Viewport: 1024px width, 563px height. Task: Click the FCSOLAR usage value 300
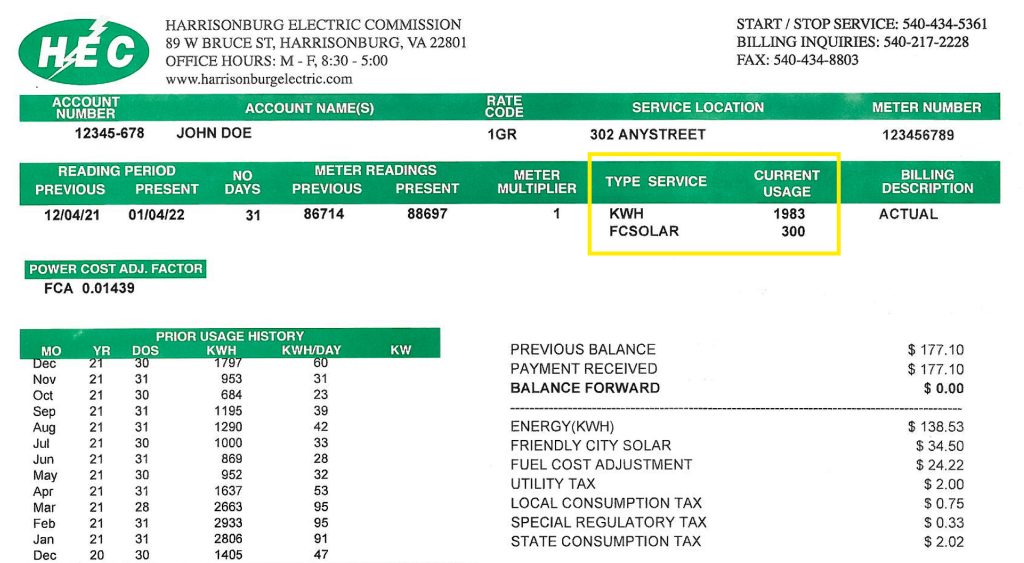[793, 232]
